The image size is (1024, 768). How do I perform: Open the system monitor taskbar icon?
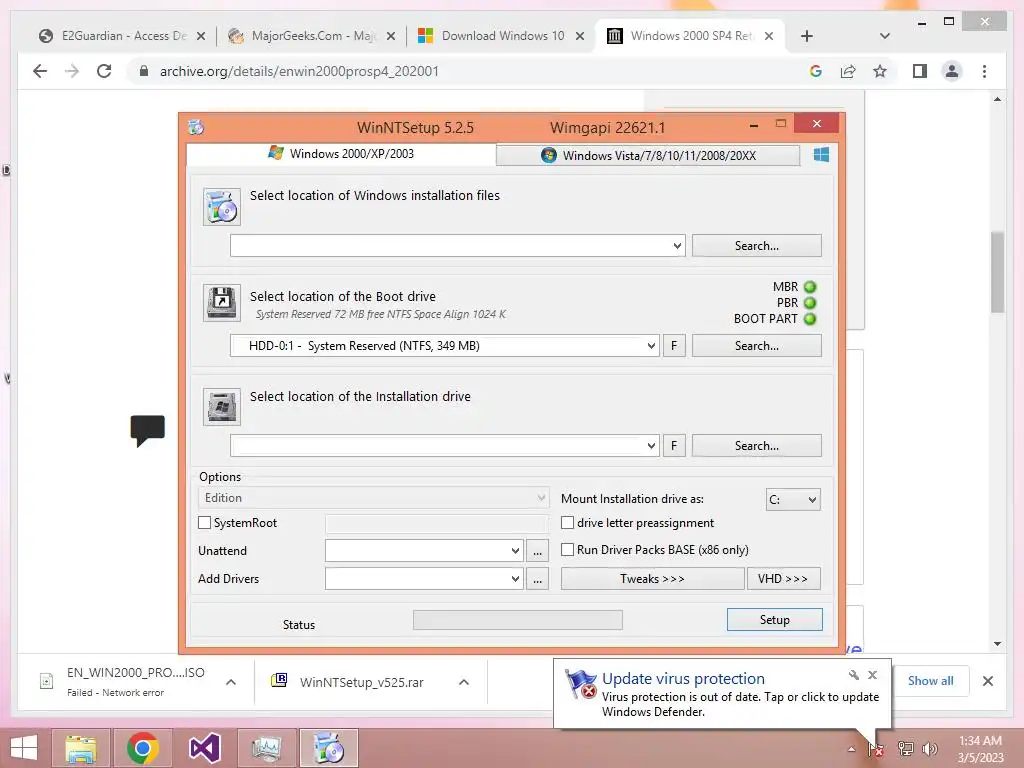pyautogui.click(x=266, y=748)
